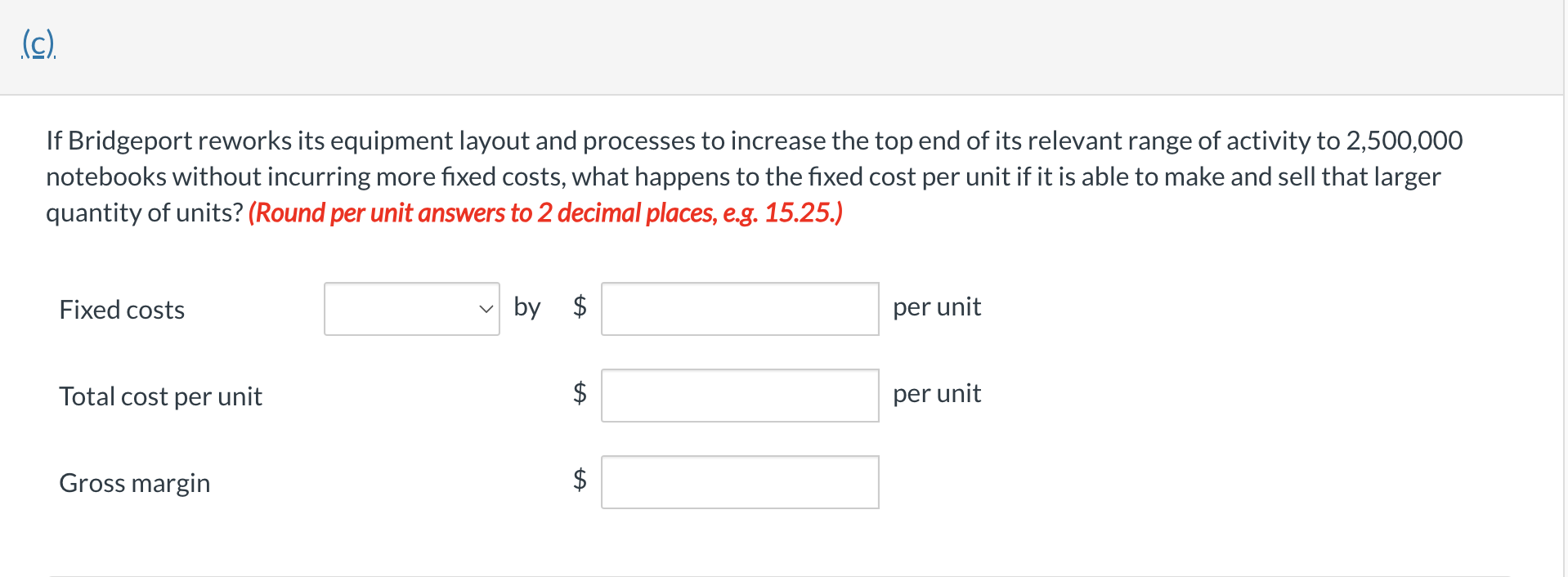The height and width of the screenshot is (577, 1568).
Task: Click the per unit text after Fixed costs field
Action: coord(937,306)
